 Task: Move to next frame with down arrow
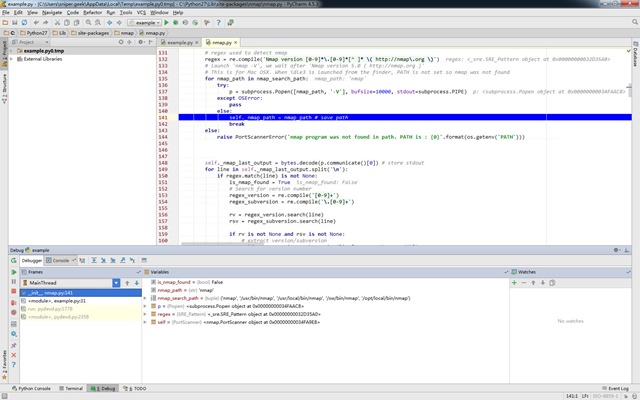tap(137, 283)
